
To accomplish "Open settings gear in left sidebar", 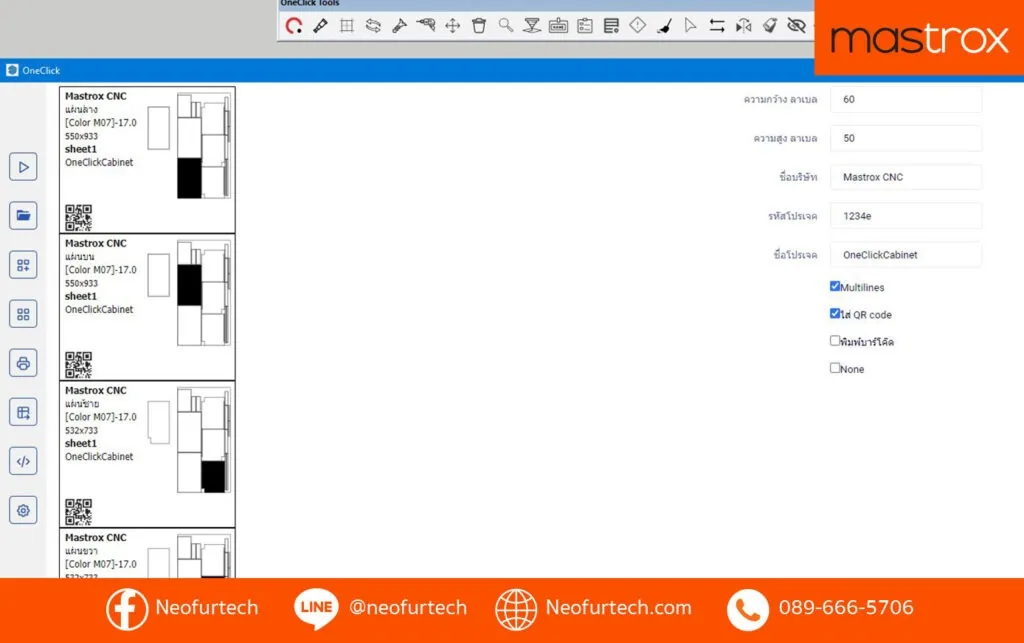I will (24, 510).
